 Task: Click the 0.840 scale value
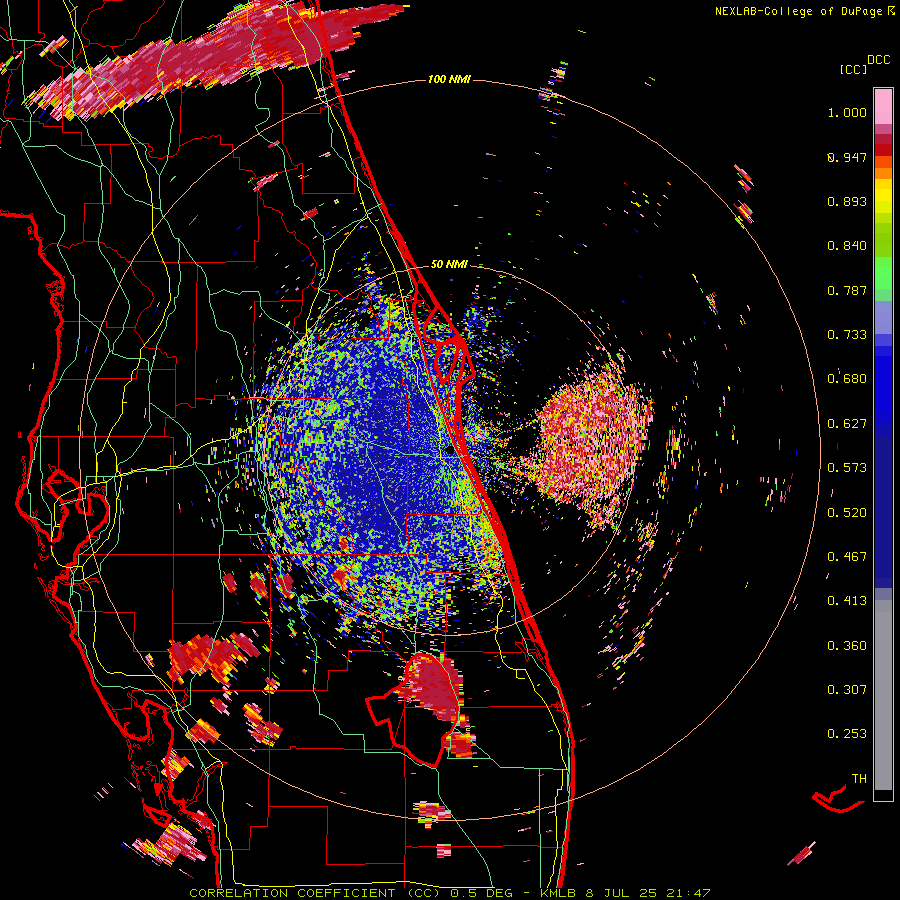[x=847, y=246]
